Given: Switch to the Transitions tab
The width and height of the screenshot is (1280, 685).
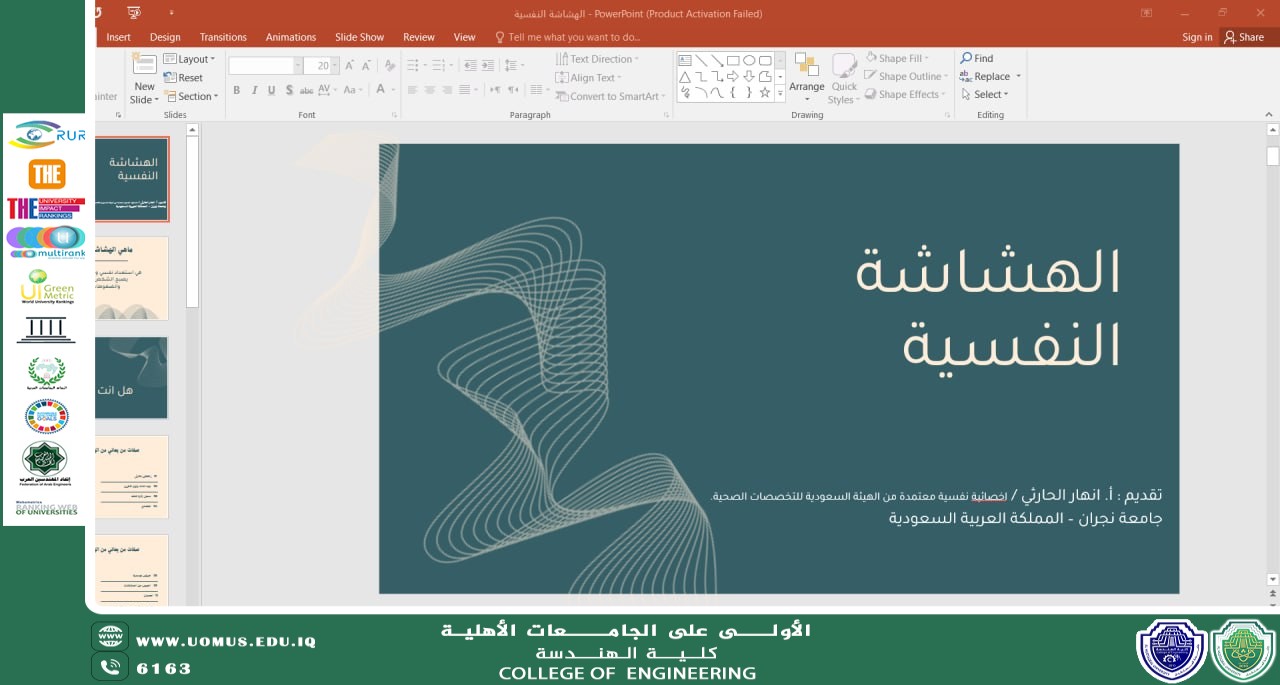Looking at the screenshot, I should click(223, 37).
